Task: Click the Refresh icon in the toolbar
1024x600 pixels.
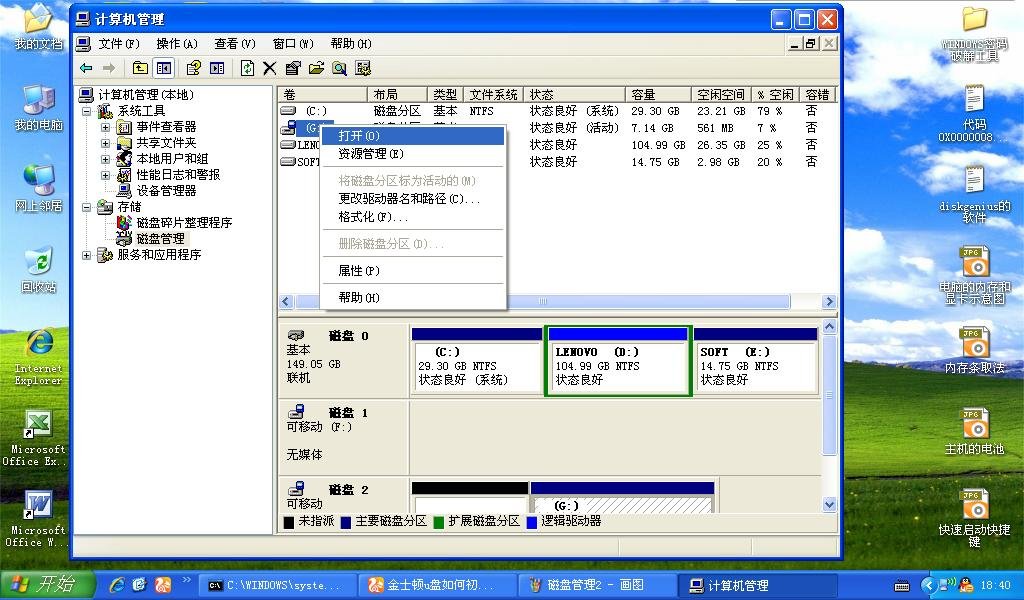Action: tap(246, 68)
